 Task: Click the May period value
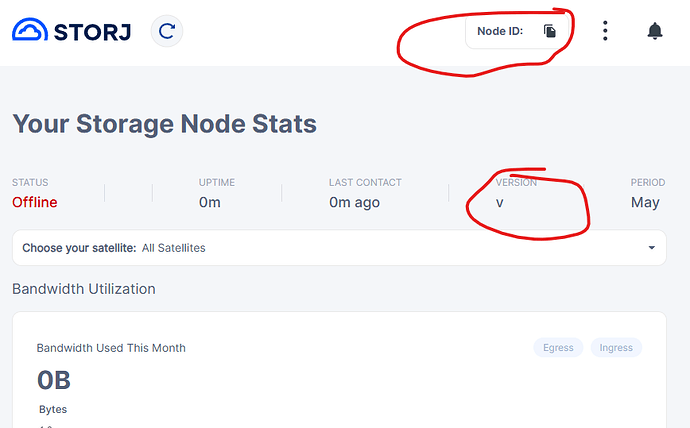(645, 202)
